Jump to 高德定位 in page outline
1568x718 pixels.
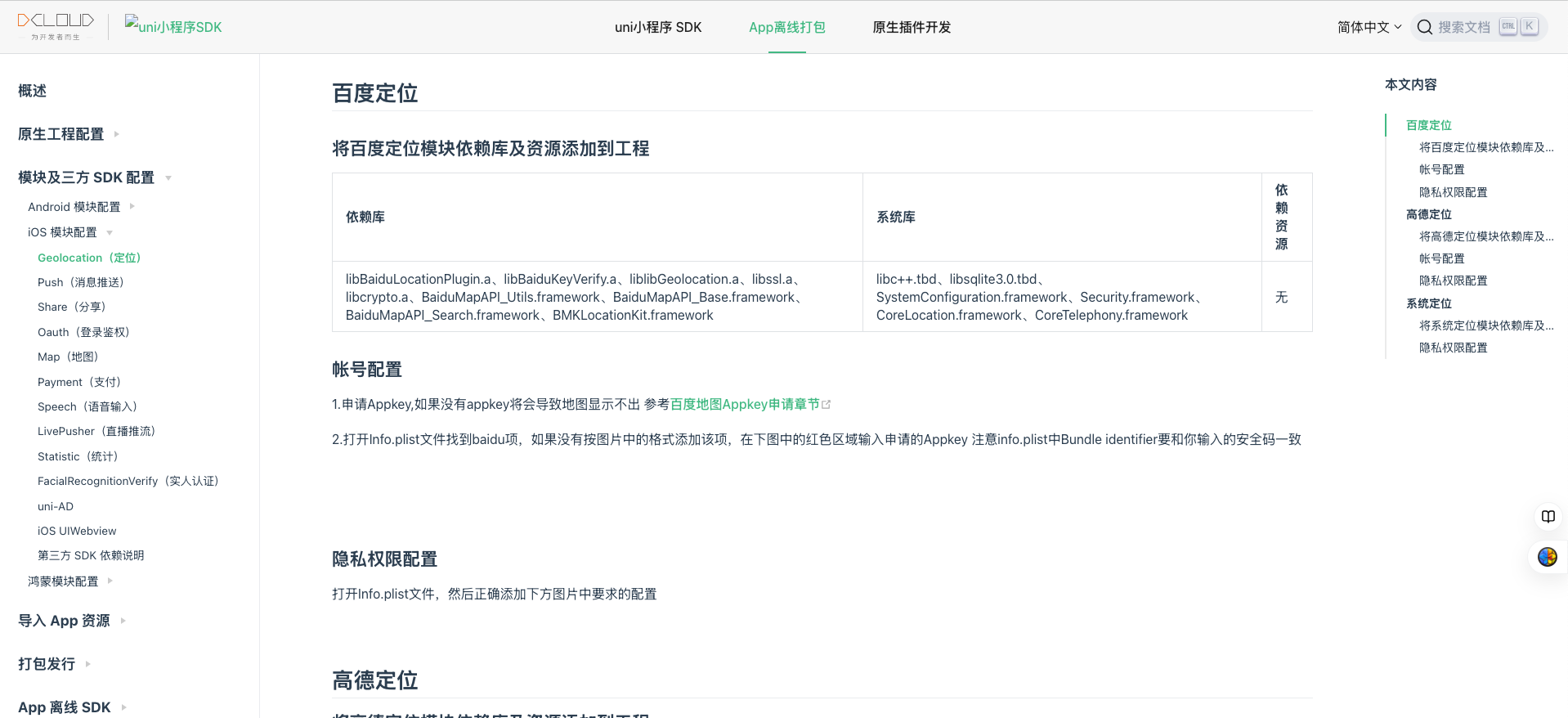pyautogui.click(x=1428, y=214)
